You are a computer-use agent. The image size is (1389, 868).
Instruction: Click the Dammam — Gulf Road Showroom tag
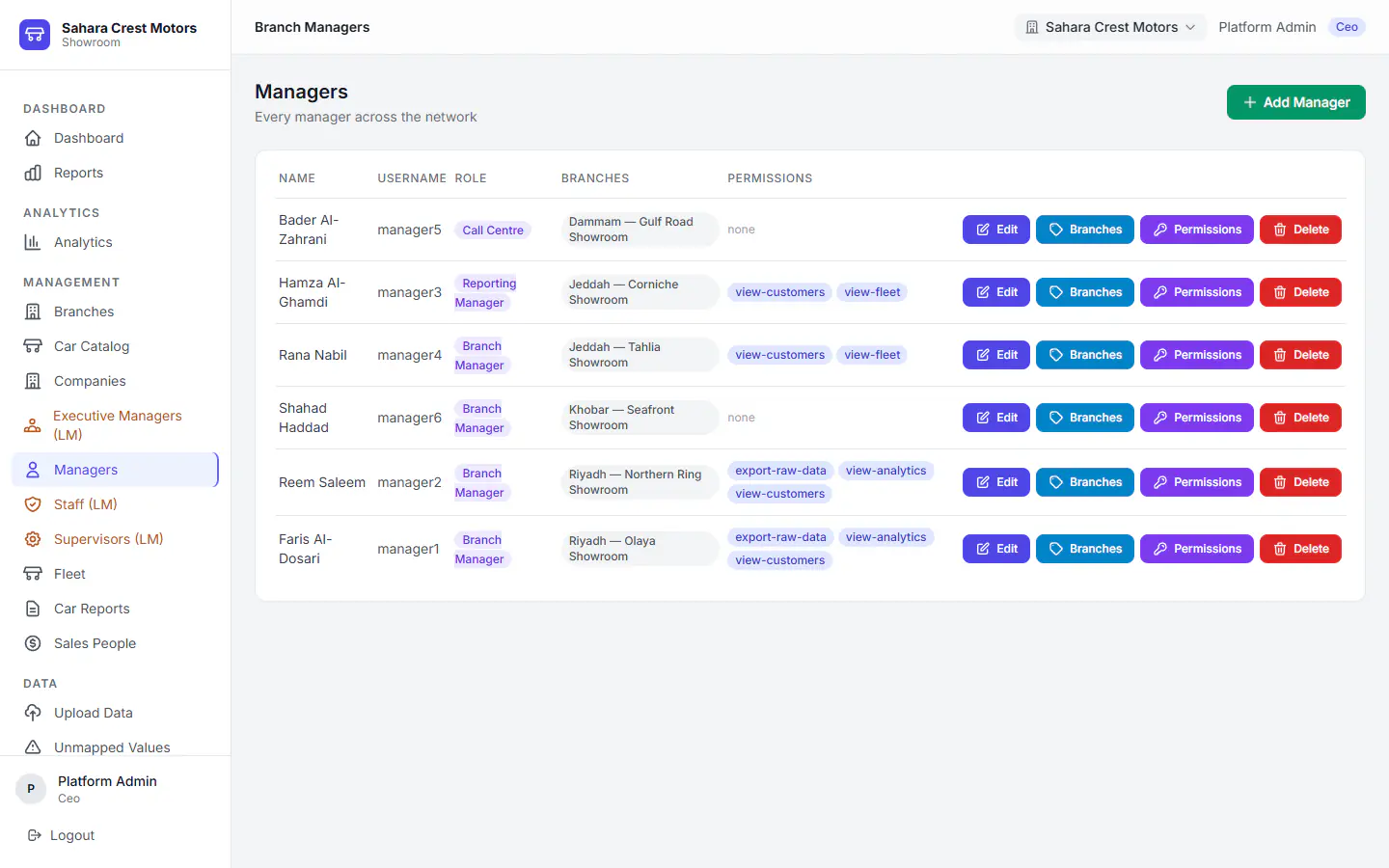tap(640, 230)
